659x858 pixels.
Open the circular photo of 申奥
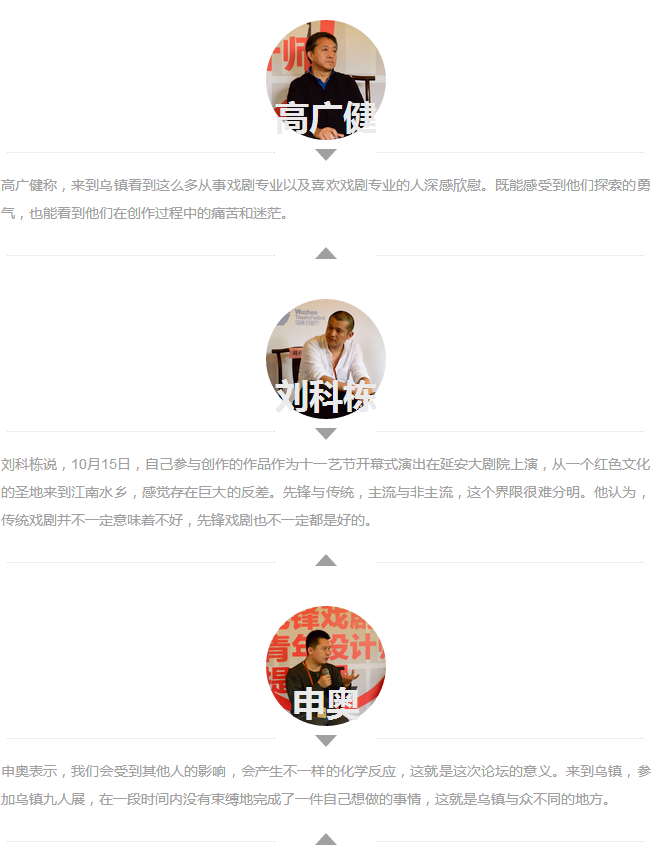tap(326, 666)
